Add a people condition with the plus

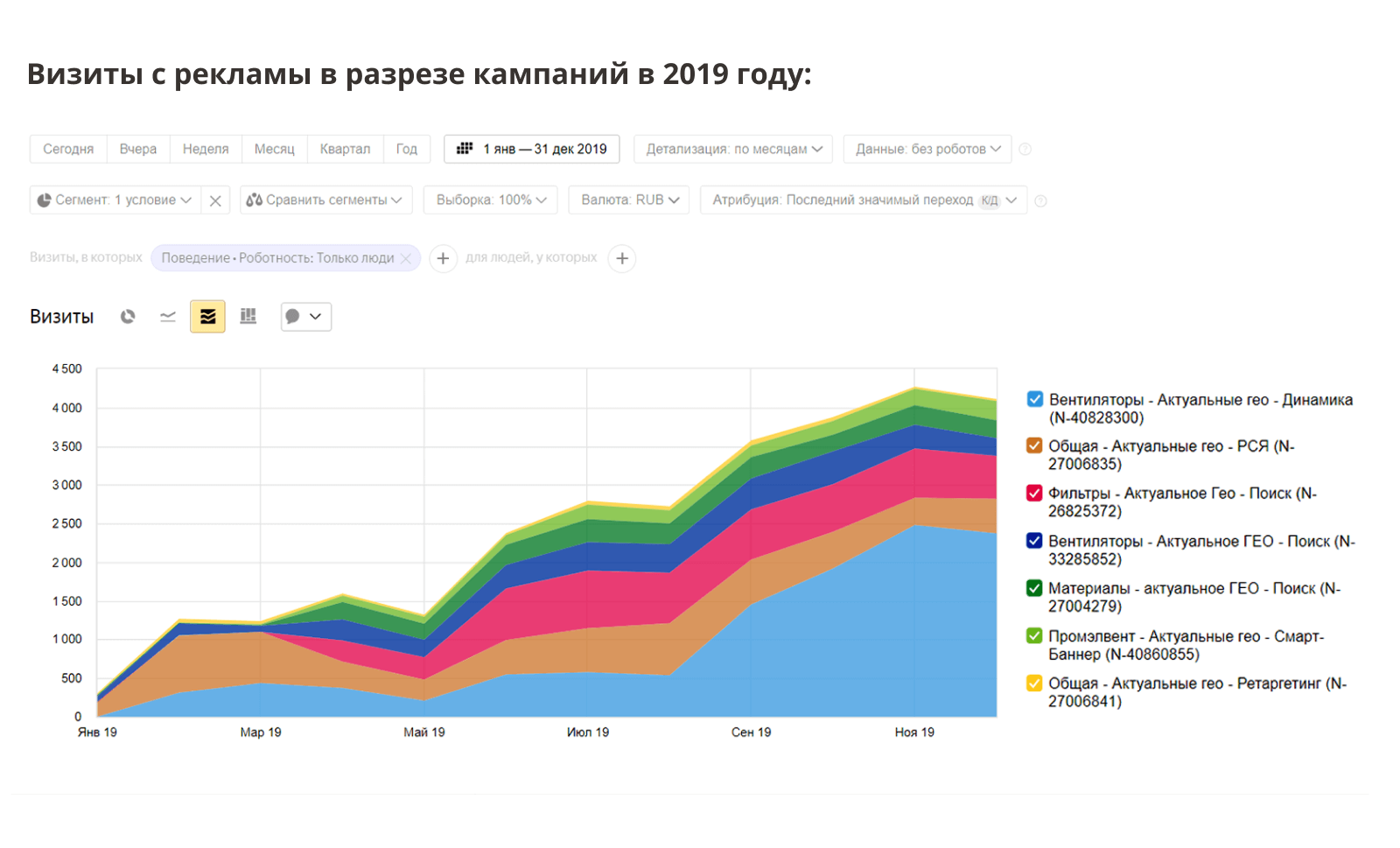tap(622, 258)
